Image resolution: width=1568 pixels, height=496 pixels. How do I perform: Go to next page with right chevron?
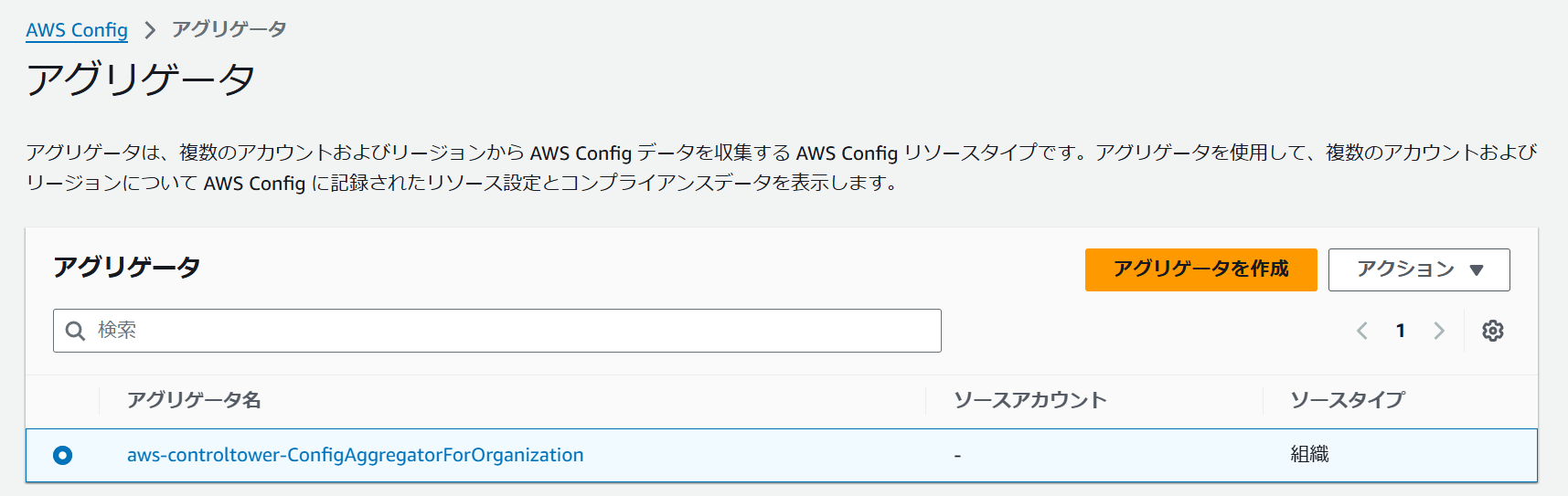coord(1438,331)
